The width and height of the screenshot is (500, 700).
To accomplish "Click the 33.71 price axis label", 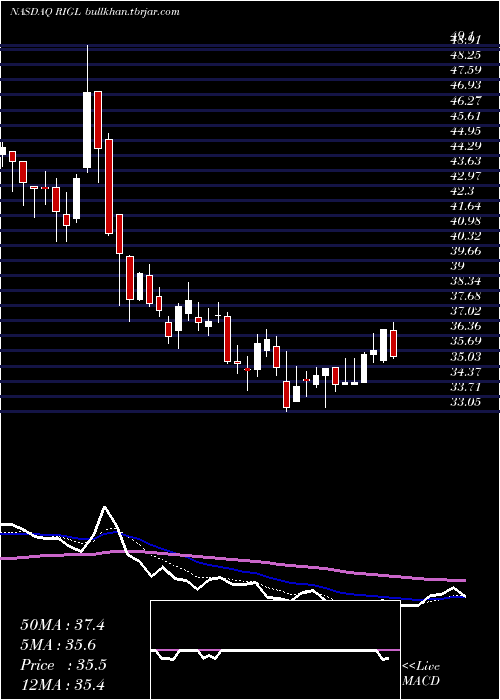I will (x=467, y=387).
